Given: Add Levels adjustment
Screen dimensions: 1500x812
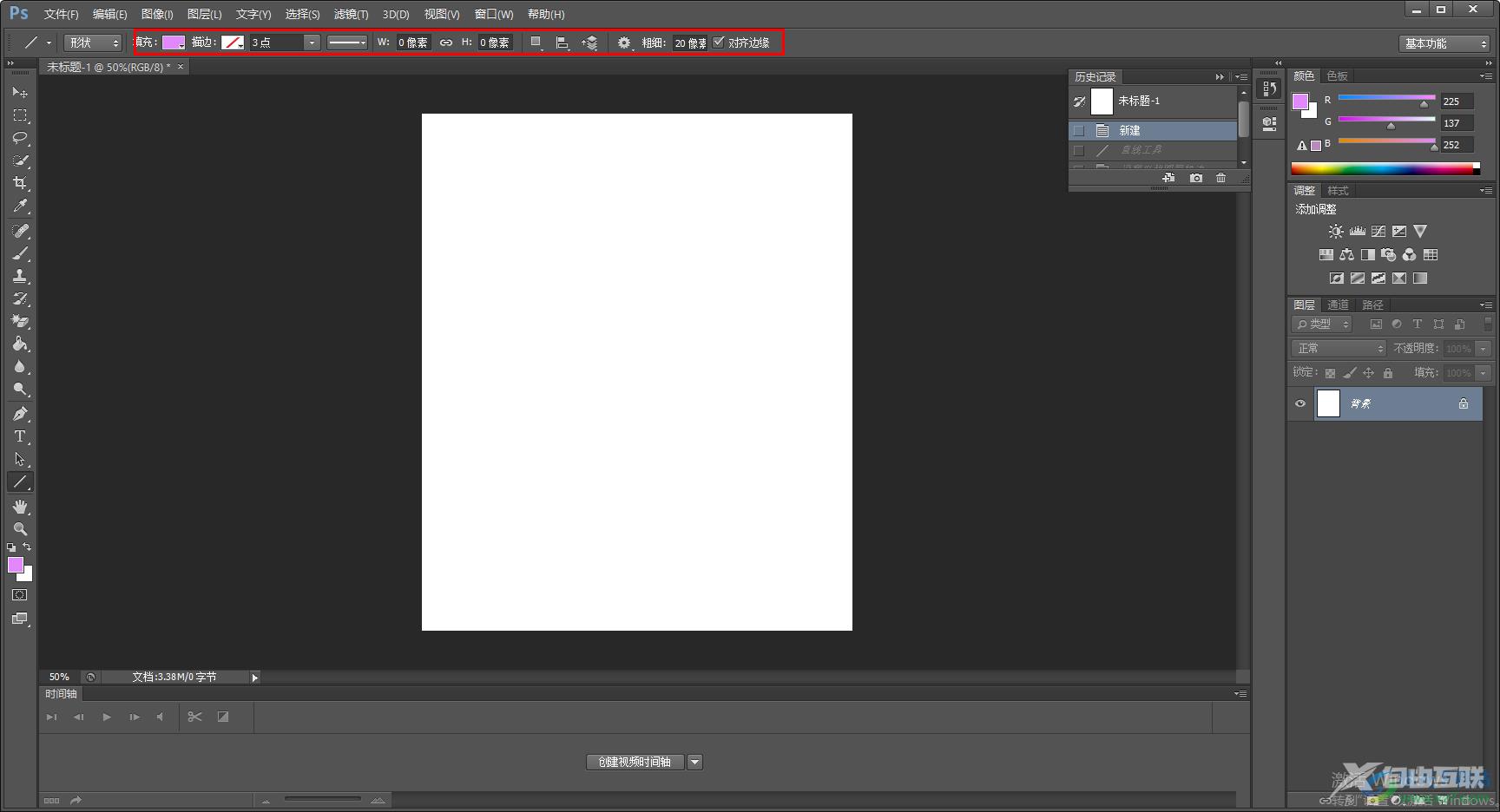Looking at the screenshot, I should coord(1358,232).
